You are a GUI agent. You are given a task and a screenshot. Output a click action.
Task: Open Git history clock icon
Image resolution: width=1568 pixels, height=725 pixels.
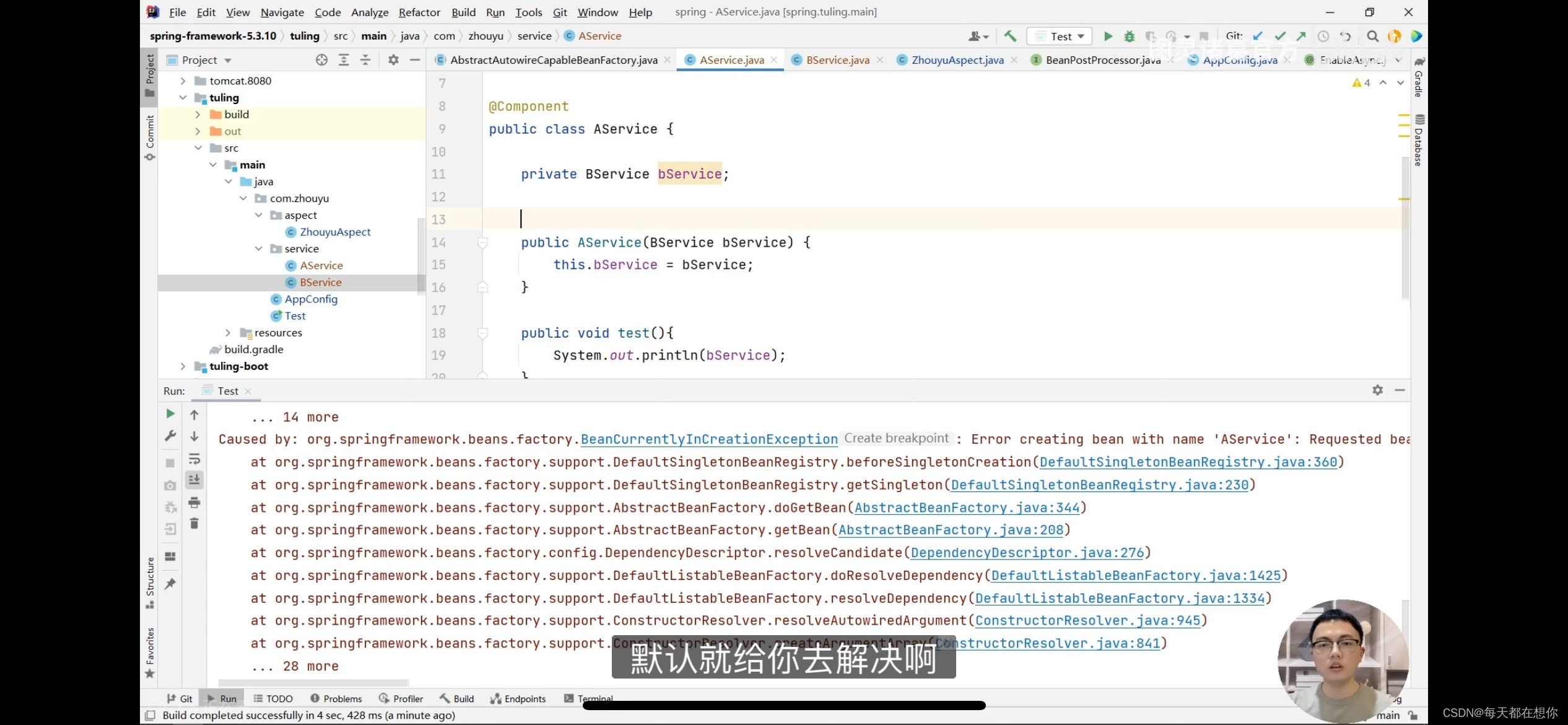click(1323, 36)
